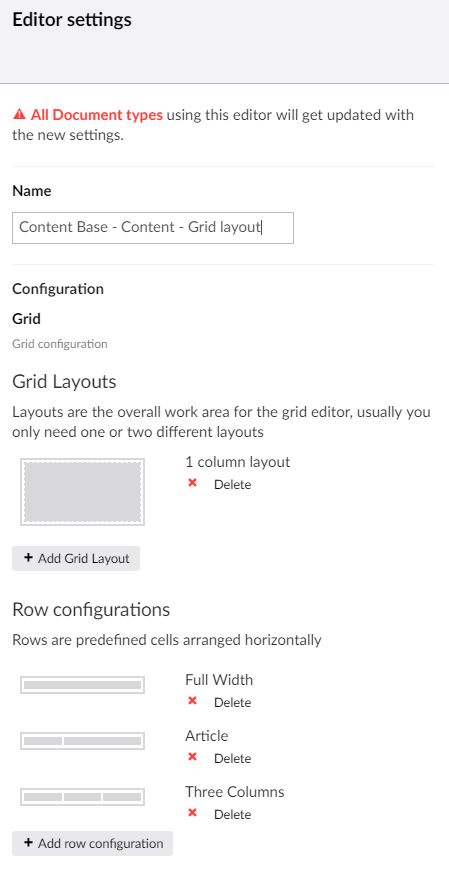Delete the 1 column layout
The height and width of the screenshot is (870, 449).
point(233,484)
